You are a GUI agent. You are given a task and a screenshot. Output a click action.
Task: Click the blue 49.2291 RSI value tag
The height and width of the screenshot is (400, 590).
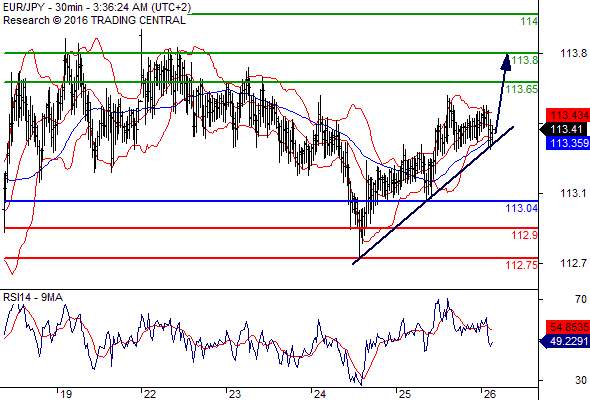(565, 341)
